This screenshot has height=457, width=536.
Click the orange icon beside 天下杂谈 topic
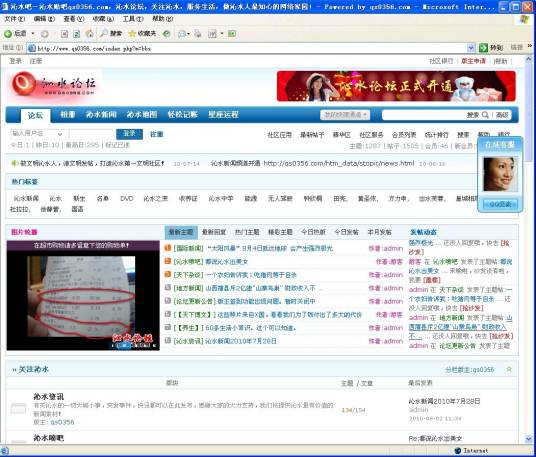[168, 274]
